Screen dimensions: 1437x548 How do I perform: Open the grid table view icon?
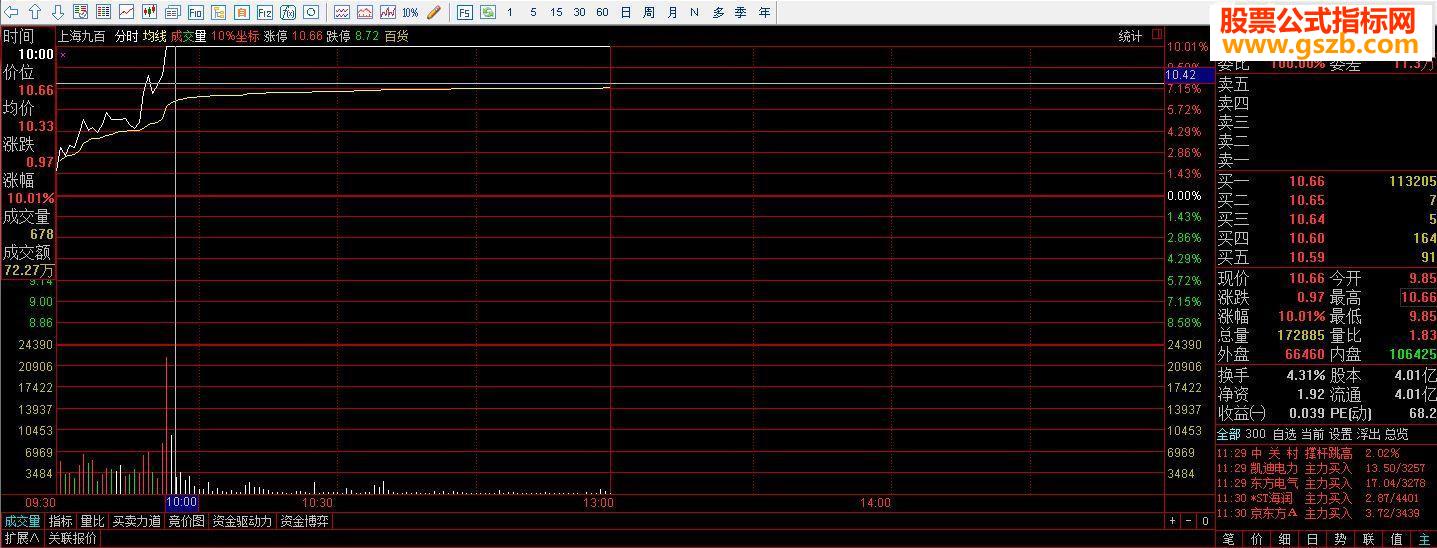click(x=103, y=12)
